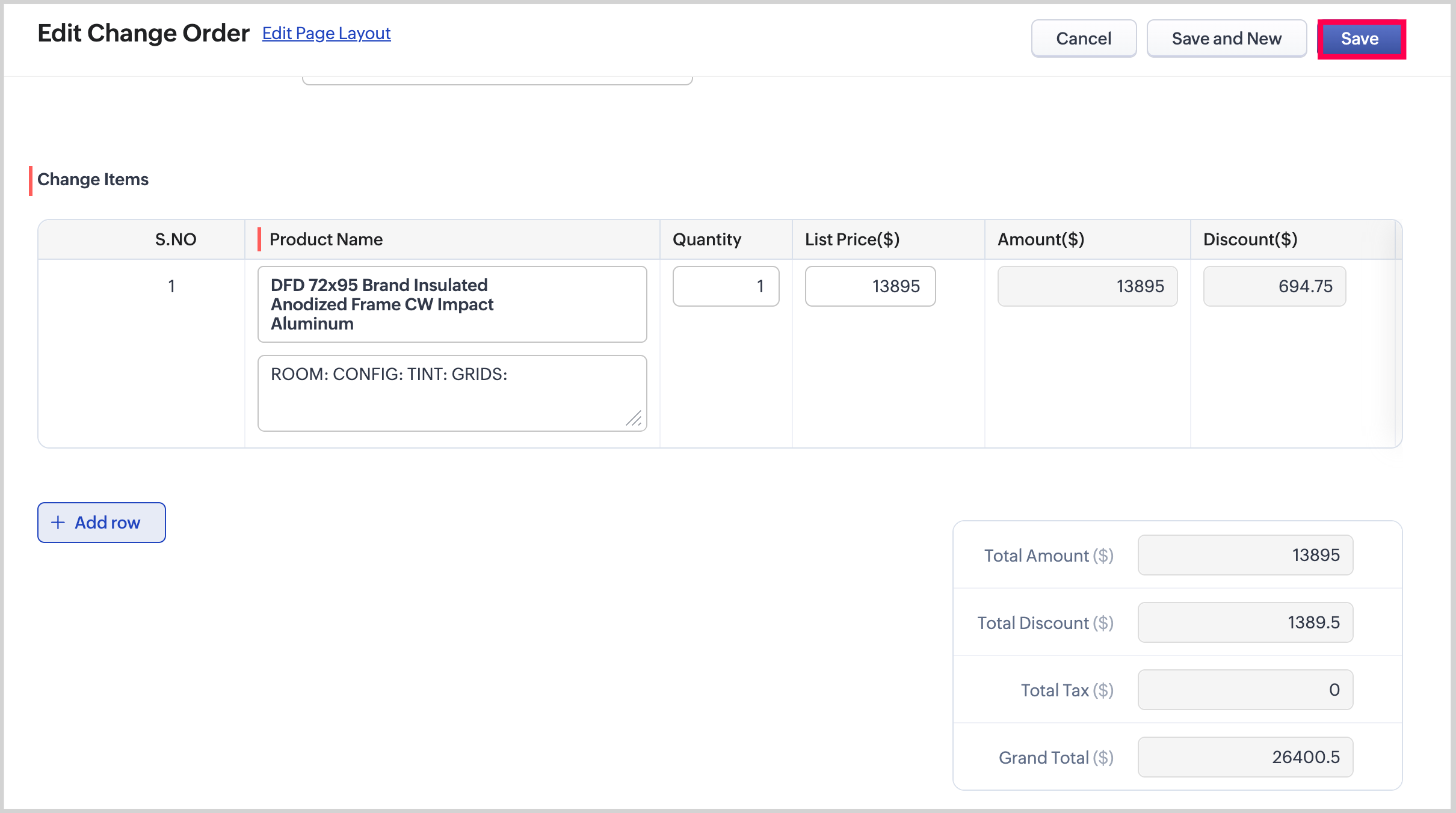The width and height of the screenshot is (1456, 813).
Task: Click the Grand Total field showing 26400.5
Action: pyautogui.click(x=1245, y=757)
